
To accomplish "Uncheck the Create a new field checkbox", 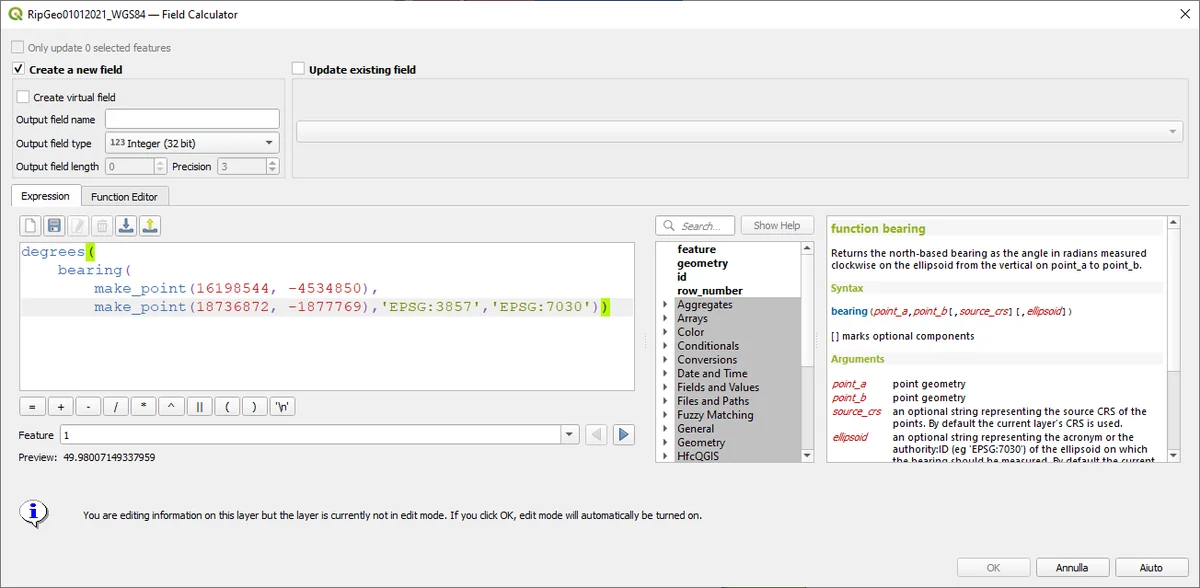I will pyautogui.click(x=18, y=69).
